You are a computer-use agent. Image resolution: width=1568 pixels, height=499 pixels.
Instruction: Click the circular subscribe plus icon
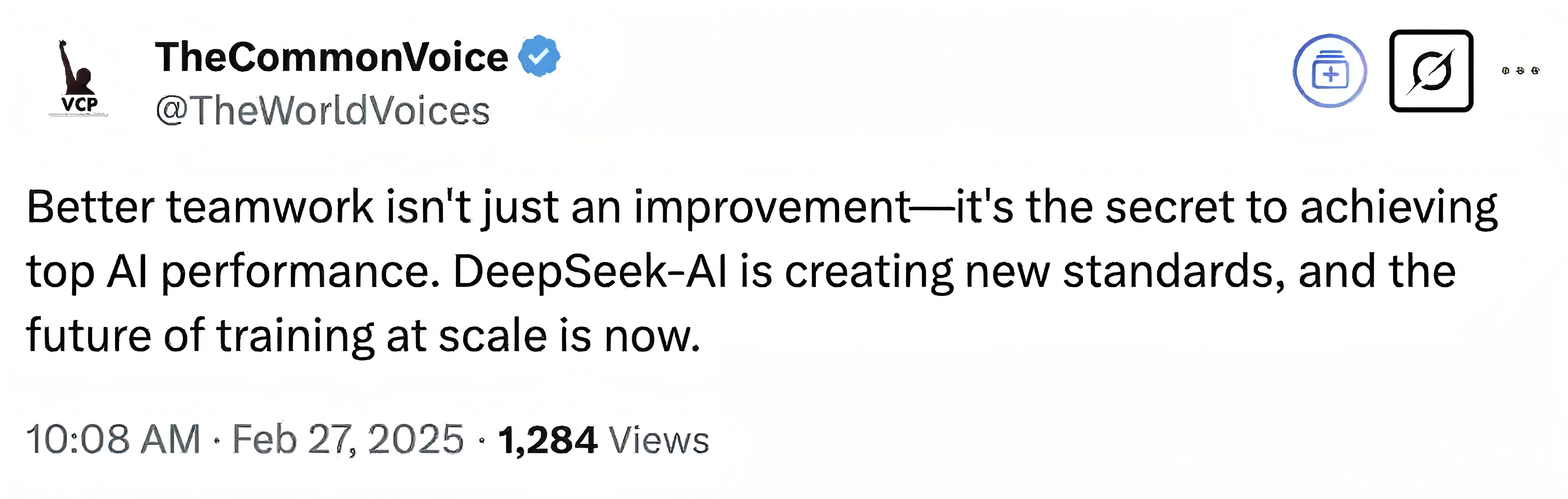[1330, 71]
